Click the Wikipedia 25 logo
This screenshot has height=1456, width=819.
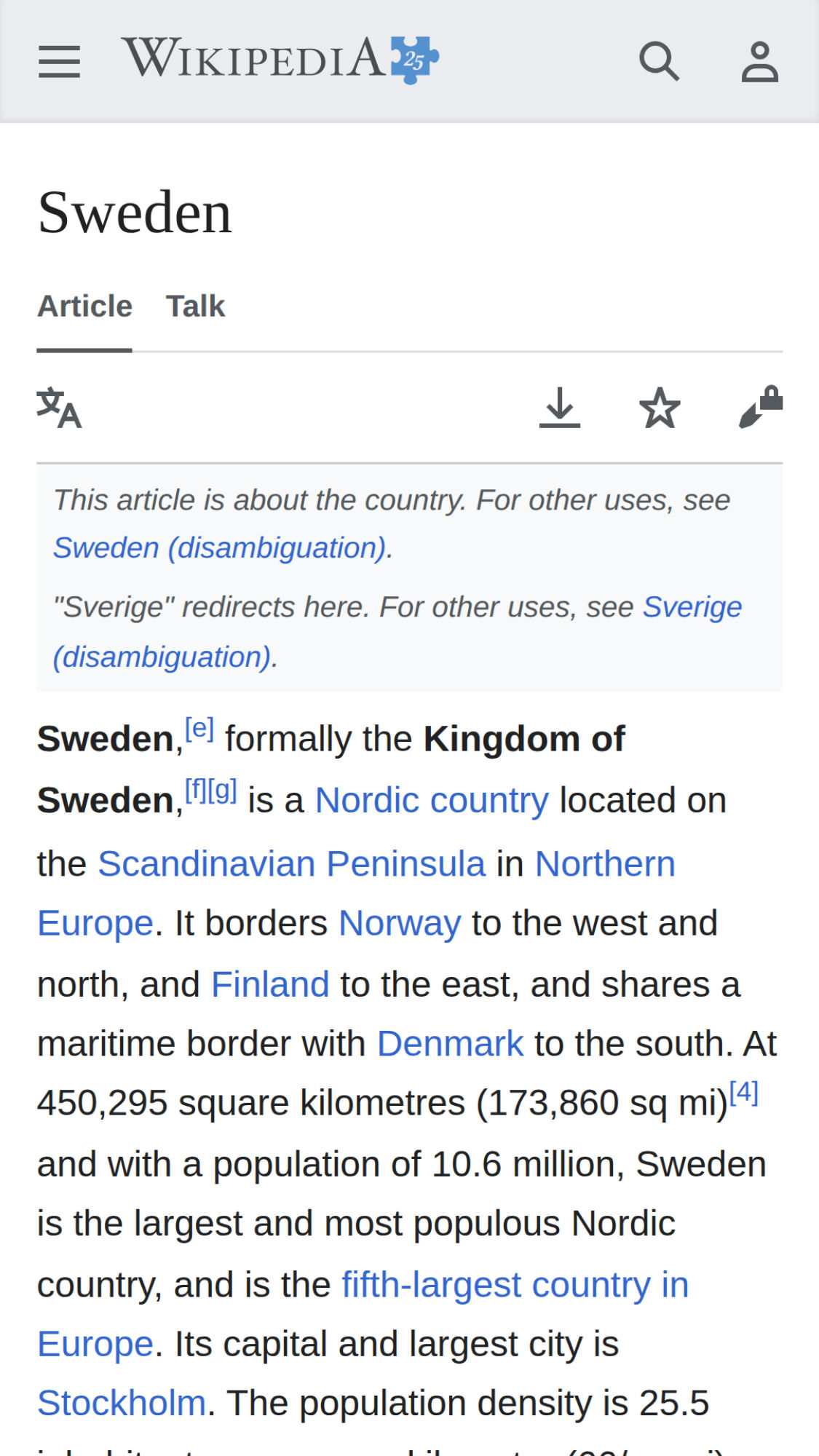coord(280,59)
